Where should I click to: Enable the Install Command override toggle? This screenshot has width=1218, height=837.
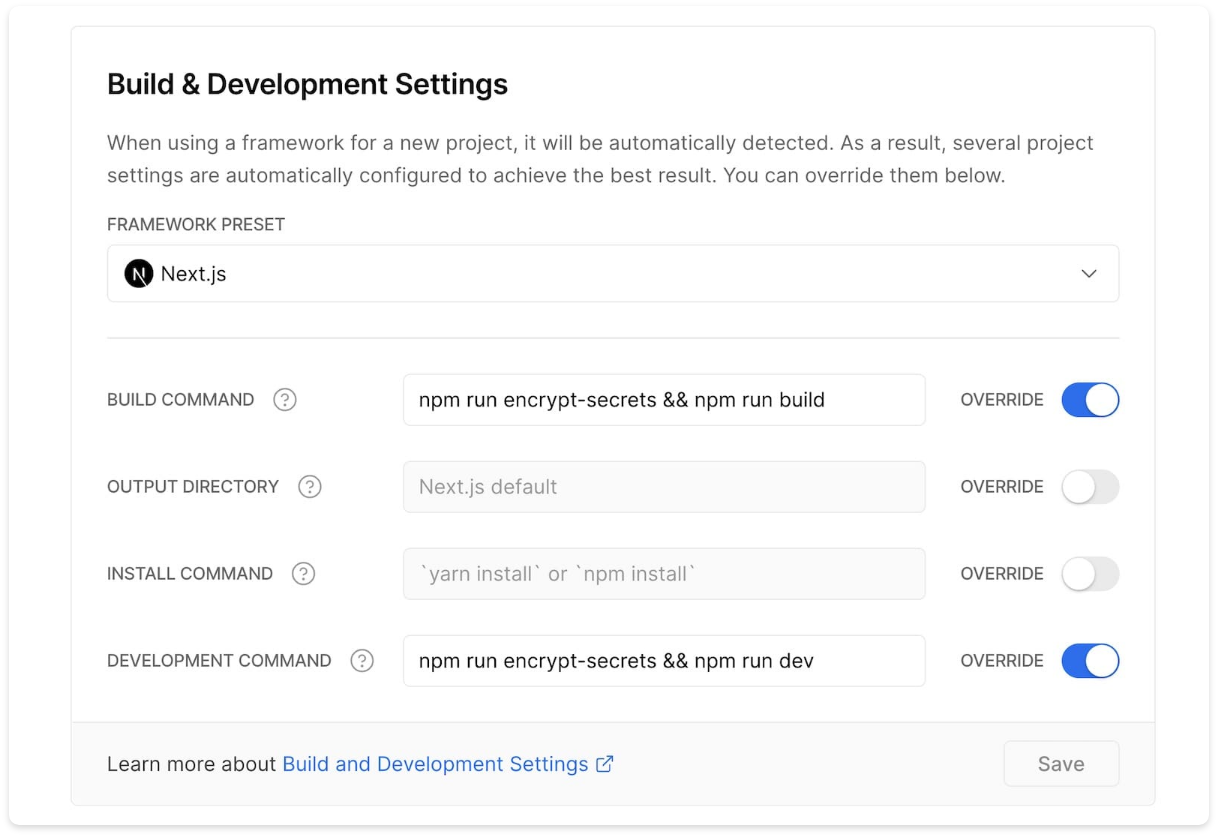click(1090, 574)
